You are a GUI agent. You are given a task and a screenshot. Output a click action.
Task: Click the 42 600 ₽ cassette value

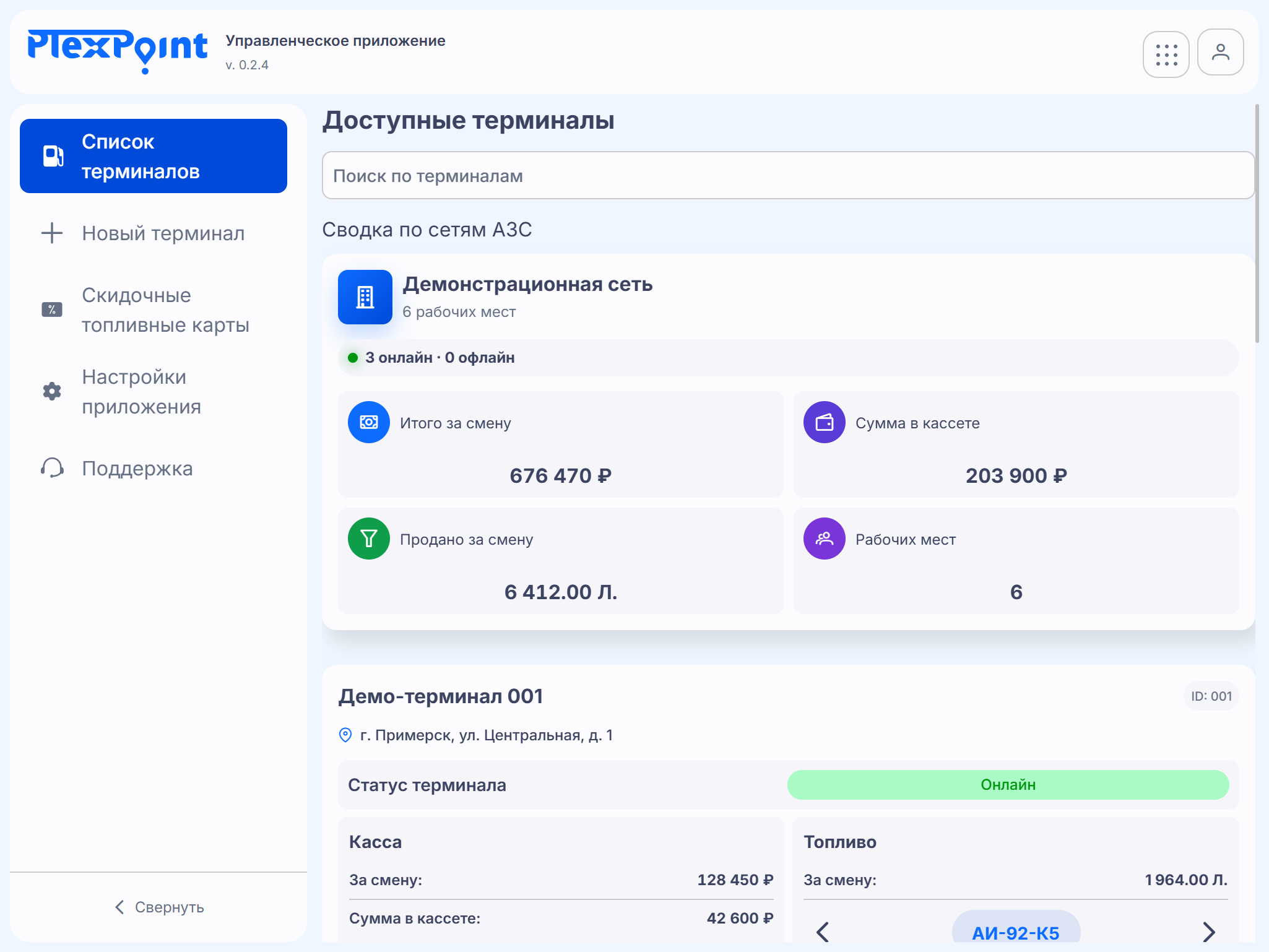[x=740, y=919]
